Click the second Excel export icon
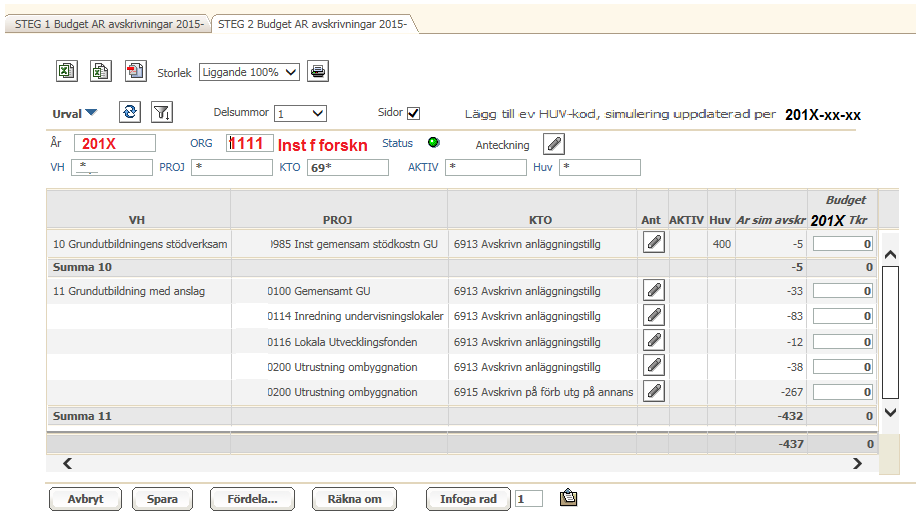The image size is (922, 517). coord(101,71)
